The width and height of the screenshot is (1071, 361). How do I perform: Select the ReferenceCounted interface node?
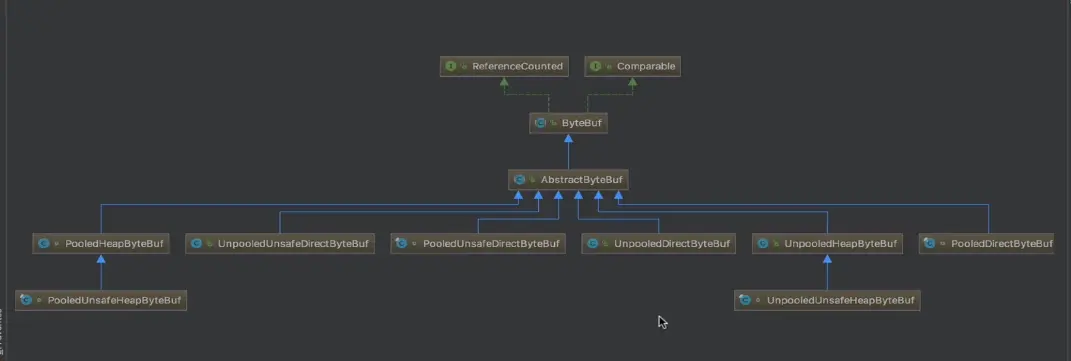click(x=505, y=66)
